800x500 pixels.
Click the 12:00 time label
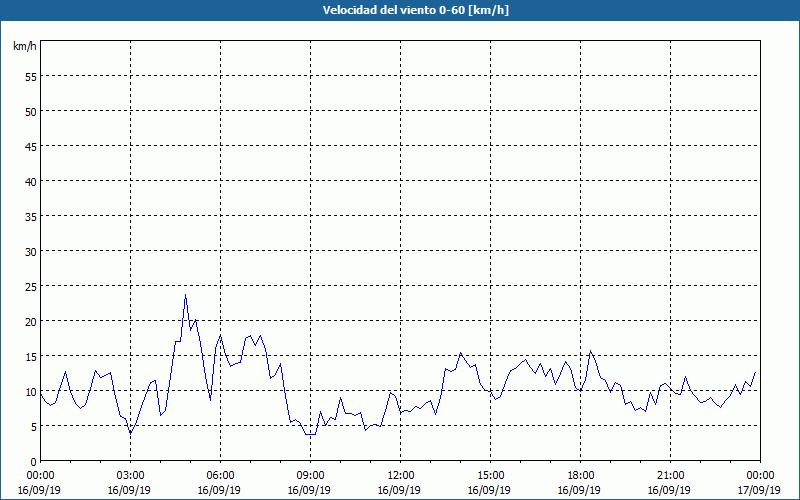coord(401,476)
